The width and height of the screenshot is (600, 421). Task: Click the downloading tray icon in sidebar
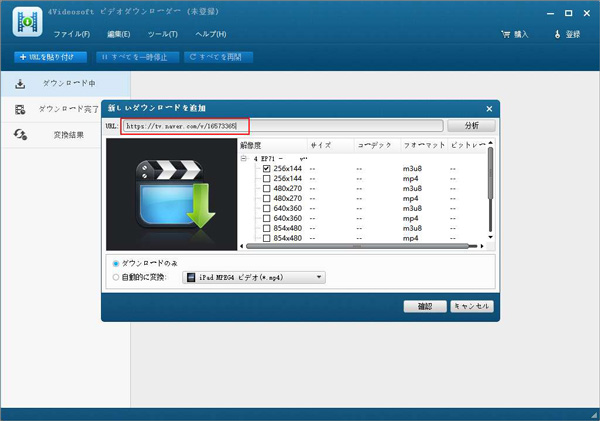point(20,84)
